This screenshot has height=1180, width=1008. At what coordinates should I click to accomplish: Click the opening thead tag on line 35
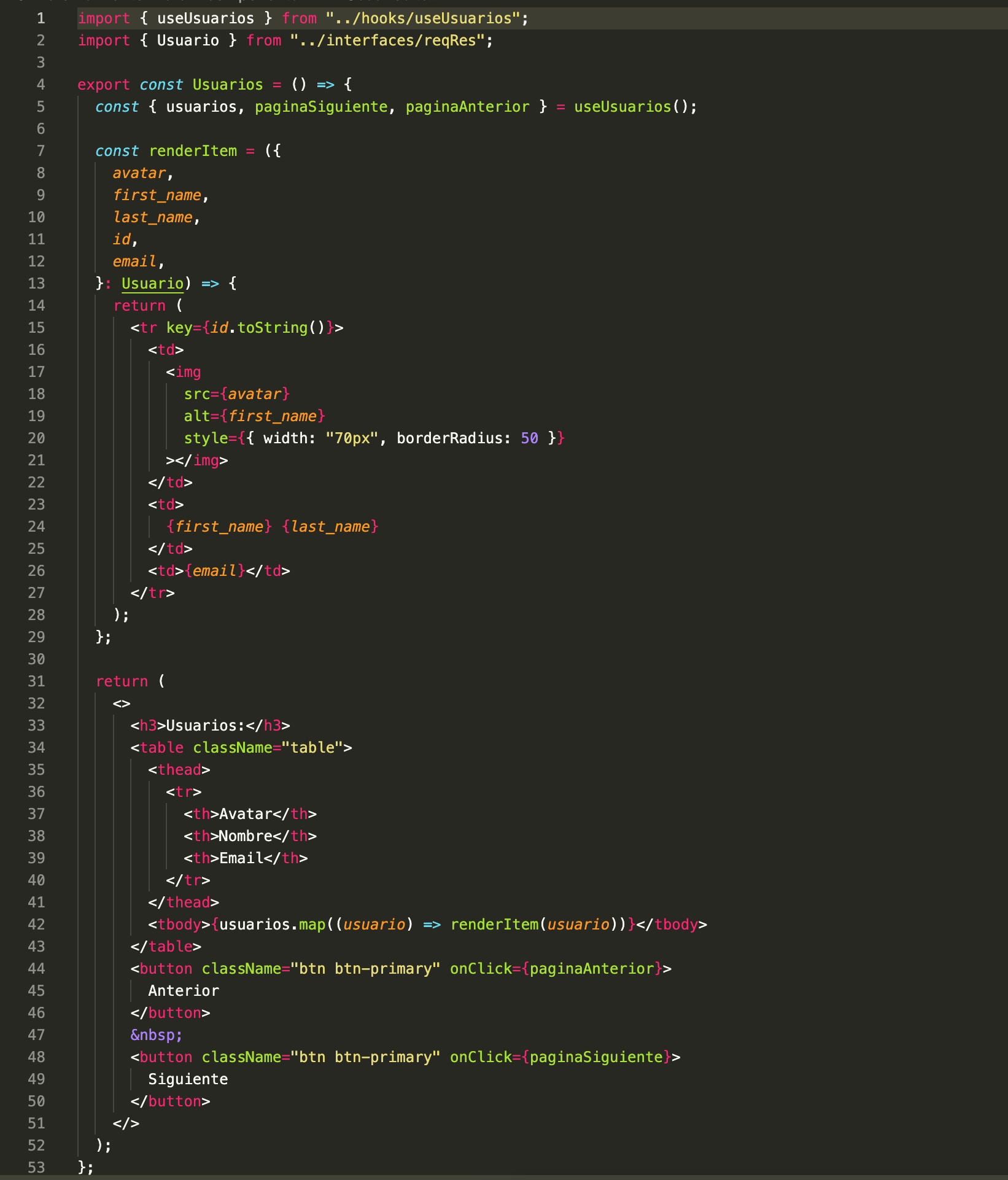[179, 770]
